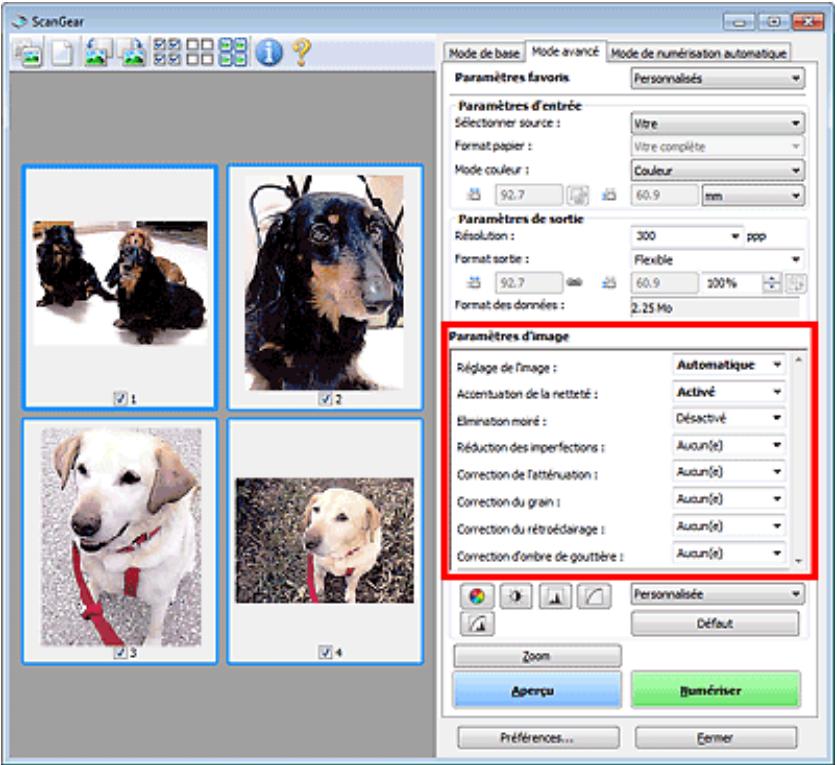Open Mode couleur dropdown
The height and width of the screenshot is (765, 837).
pos(717,170)
